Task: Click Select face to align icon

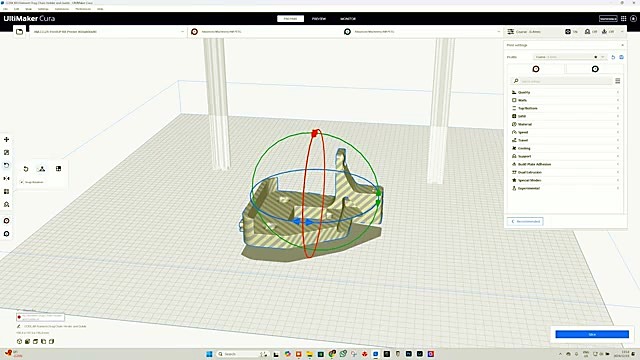Action: (58, 169)
